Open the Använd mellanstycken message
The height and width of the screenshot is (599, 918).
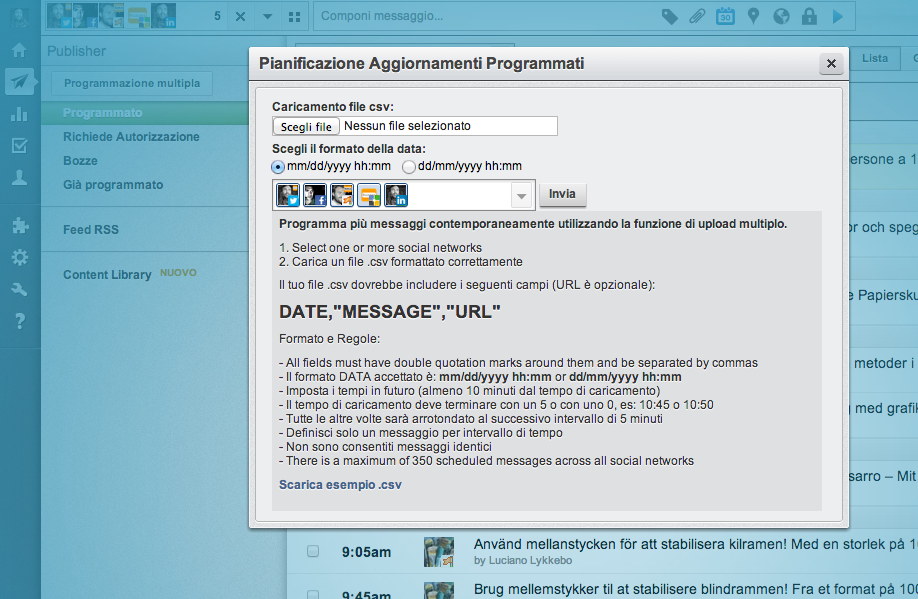tap(696, 544)
